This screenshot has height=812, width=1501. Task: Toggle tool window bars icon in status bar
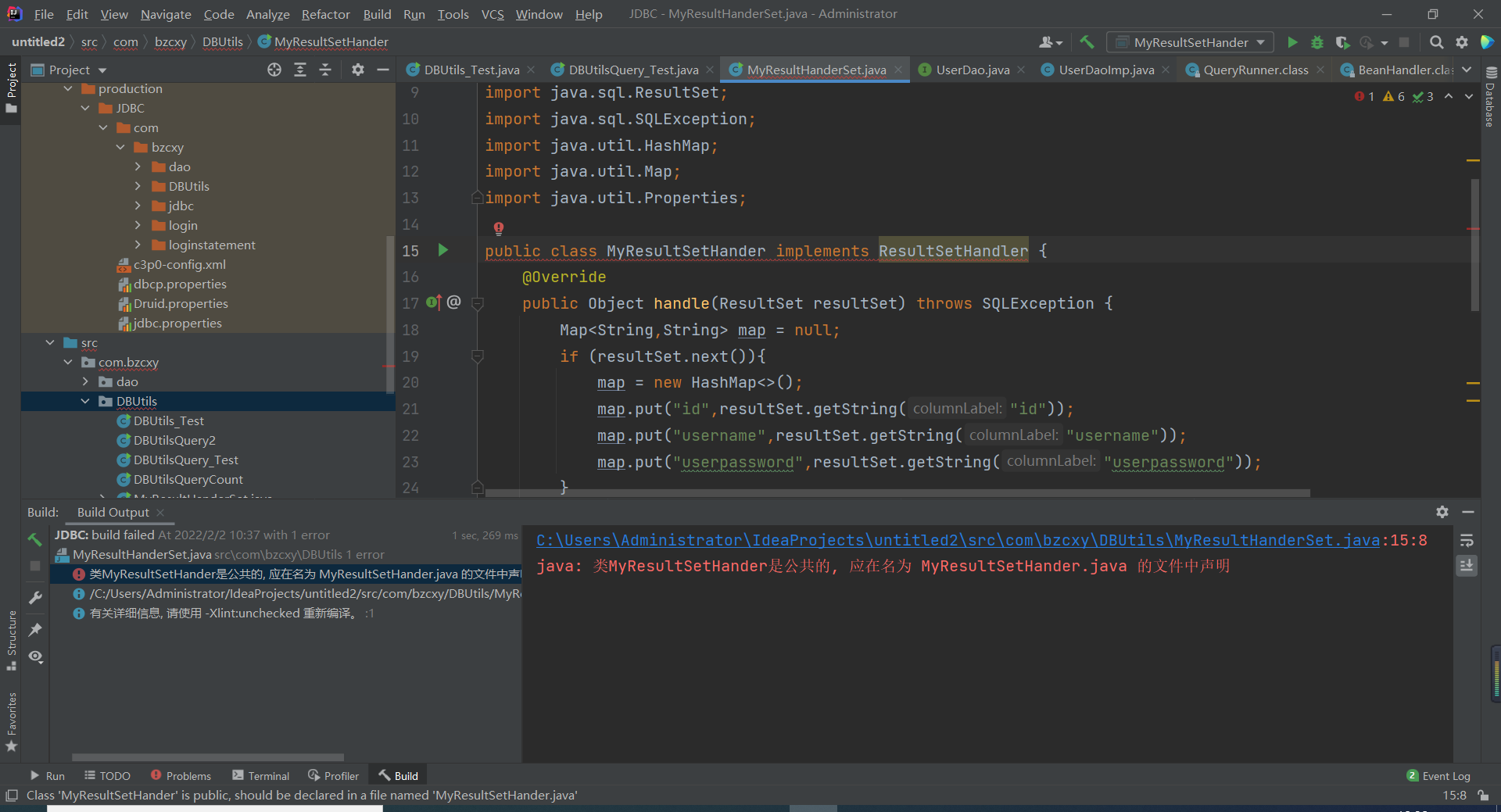12,796
